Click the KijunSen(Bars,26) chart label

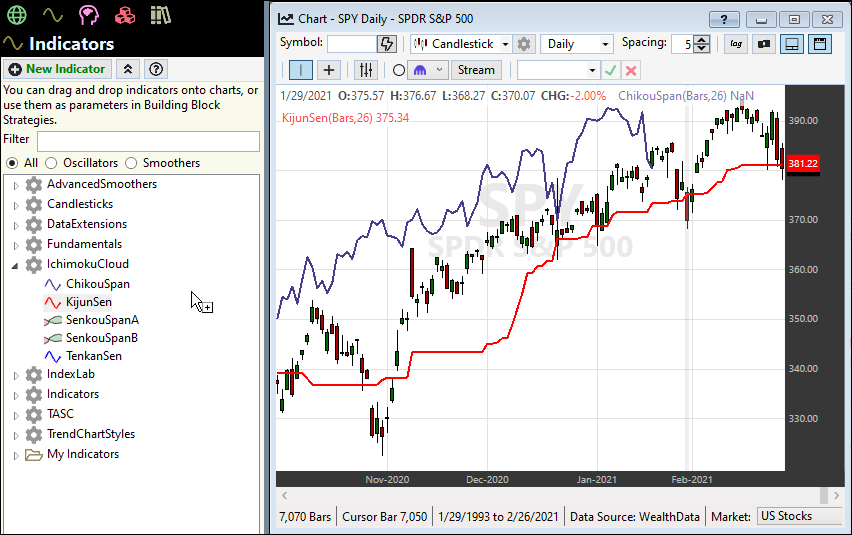click(x=345, y=118)
